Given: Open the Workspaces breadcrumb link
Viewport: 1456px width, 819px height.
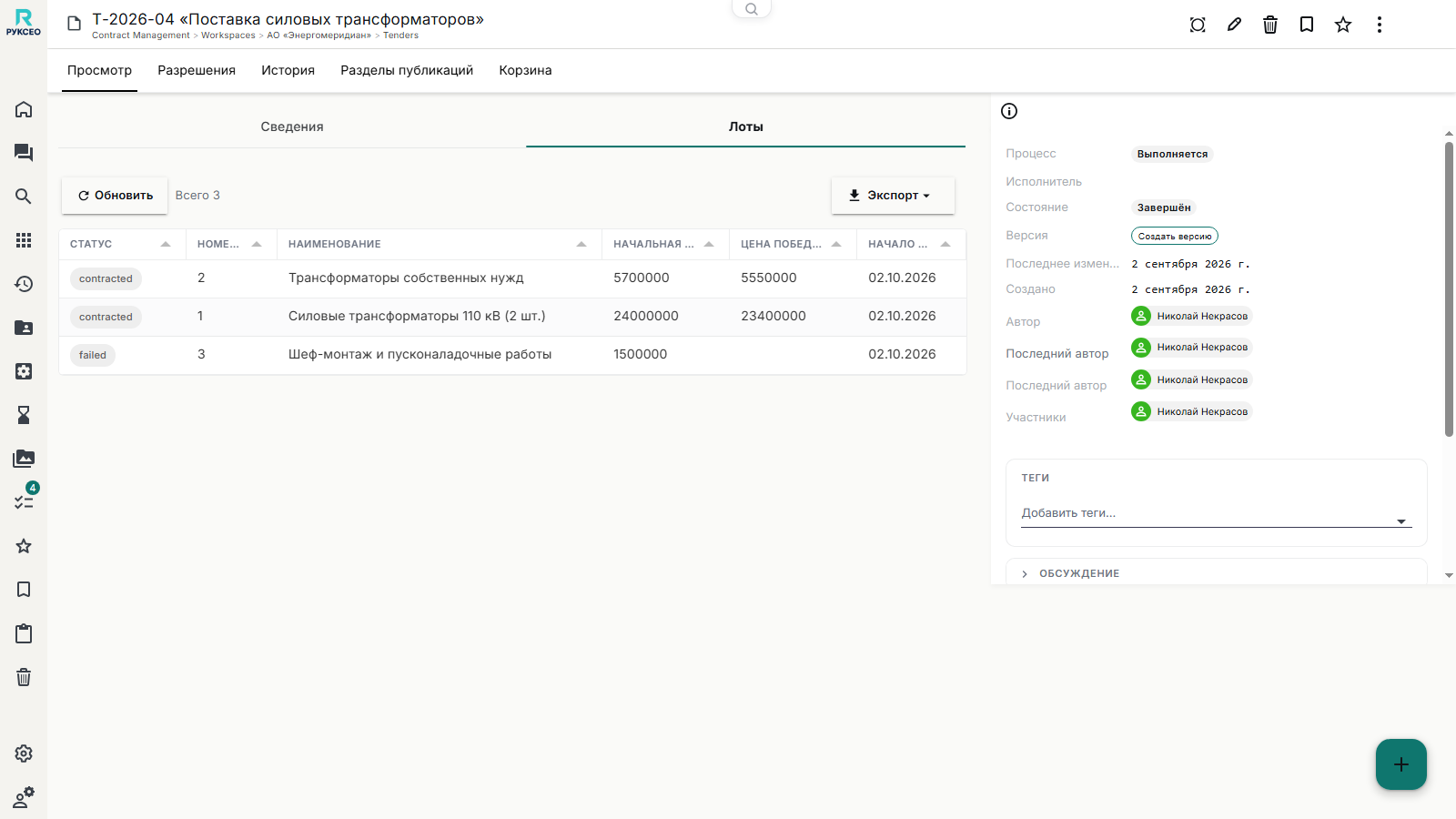Looking at the screenshot, I should [x=228, y=35].
